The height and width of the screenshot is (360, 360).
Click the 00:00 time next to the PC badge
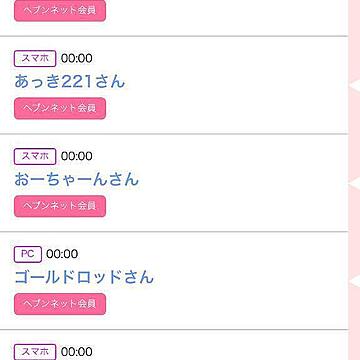coord(62,254)
